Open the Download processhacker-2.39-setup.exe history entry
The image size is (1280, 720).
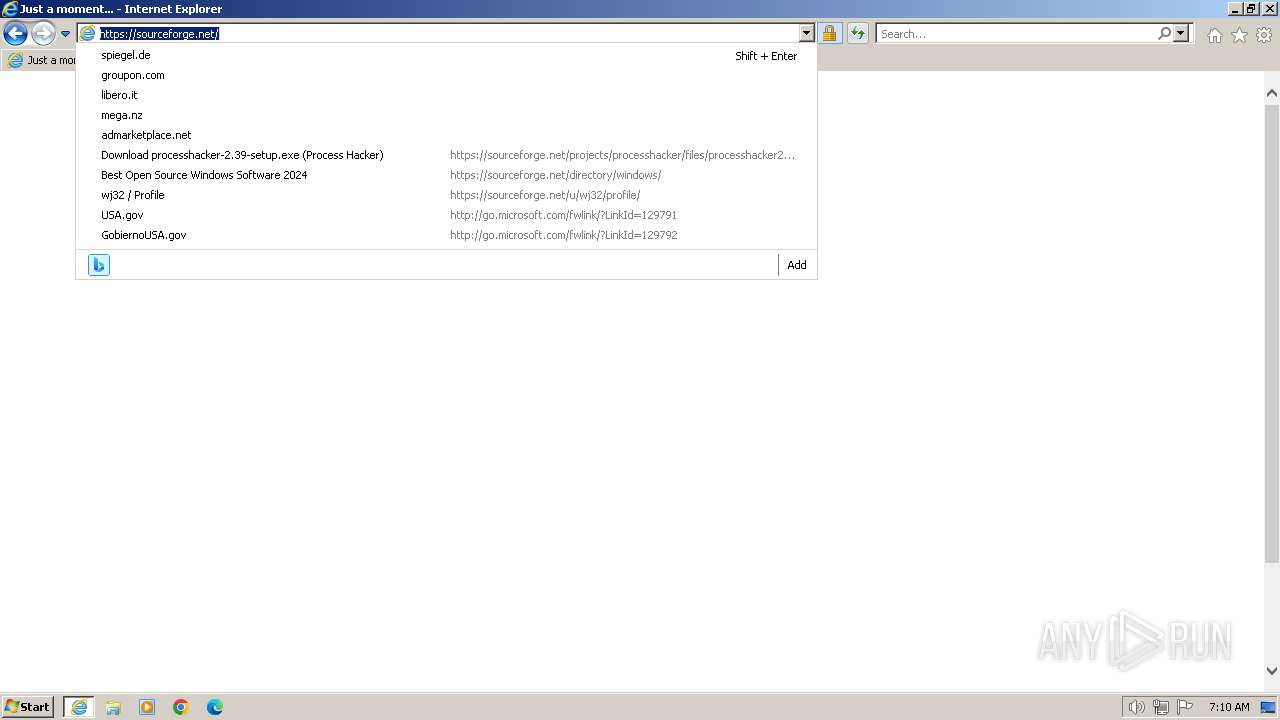point(446,155)
